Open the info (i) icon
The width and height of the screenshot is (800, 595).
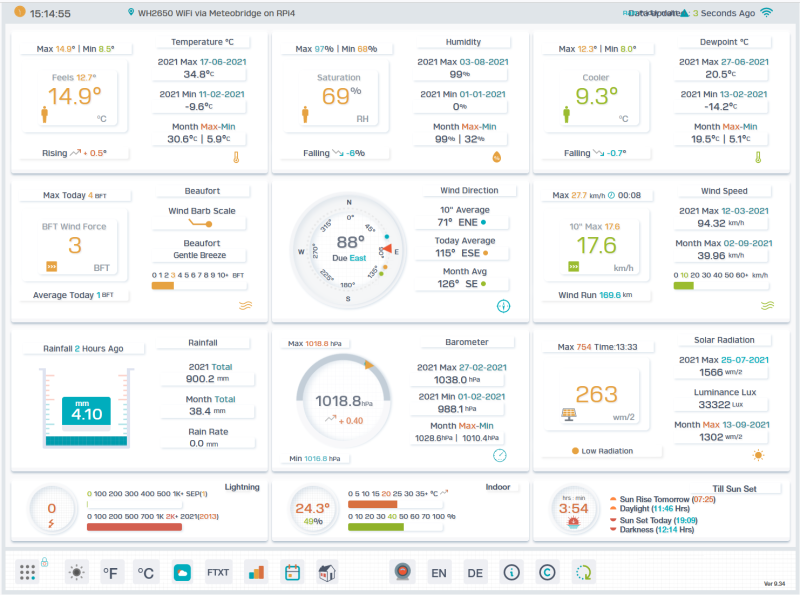pyautogui.click(x=511, y=571)
